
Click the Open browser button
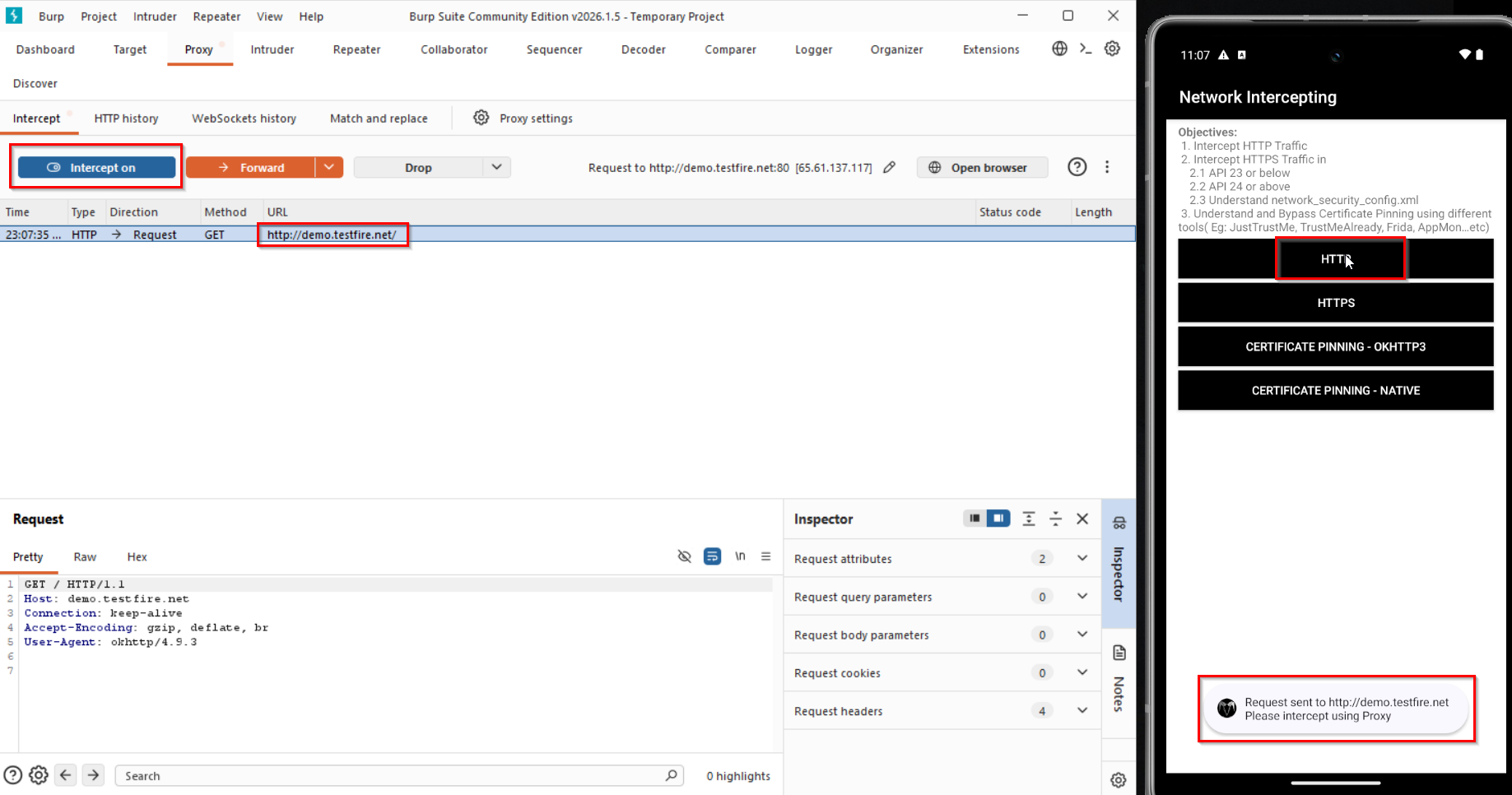click(981, 167)
